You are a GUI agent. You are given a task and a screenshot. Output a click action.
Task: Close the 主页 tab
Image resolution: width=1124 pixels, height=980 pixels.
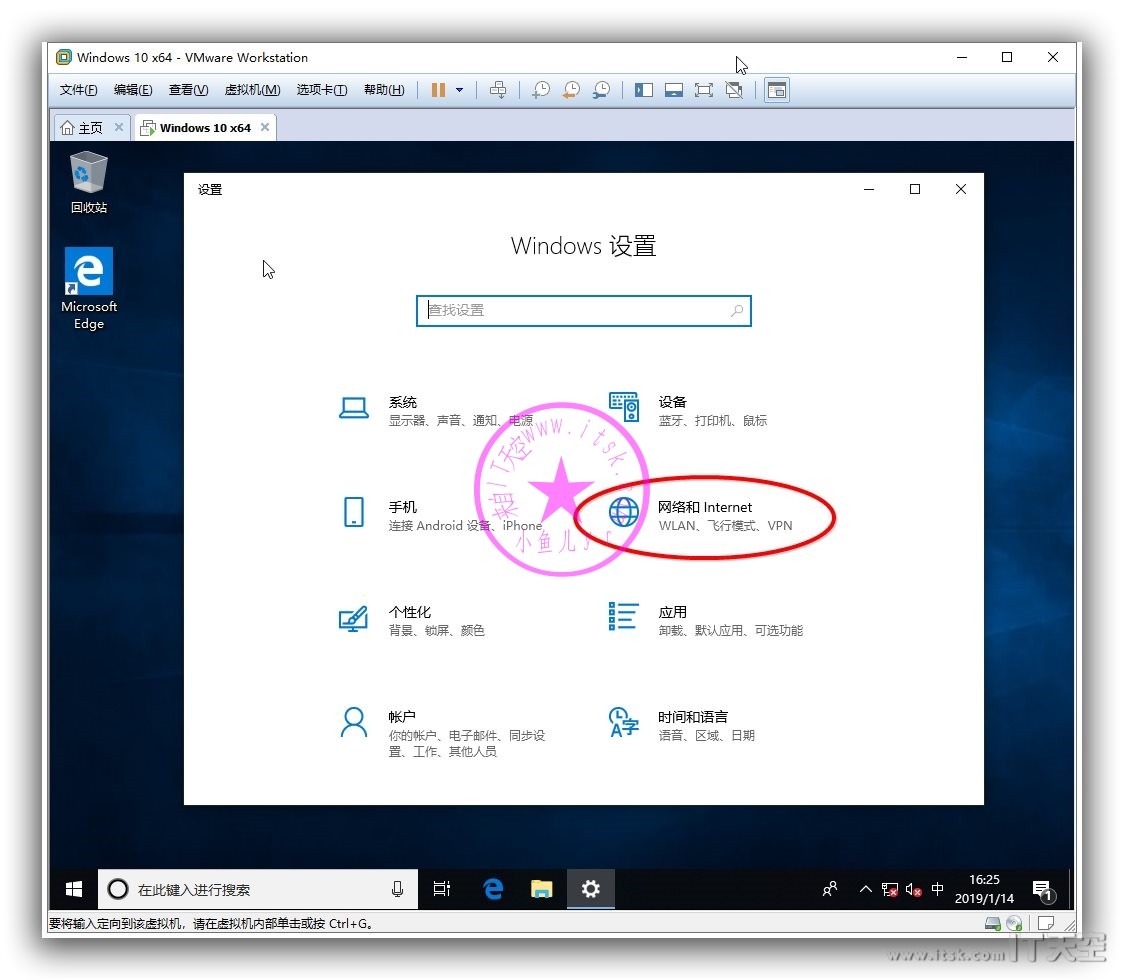119,127
